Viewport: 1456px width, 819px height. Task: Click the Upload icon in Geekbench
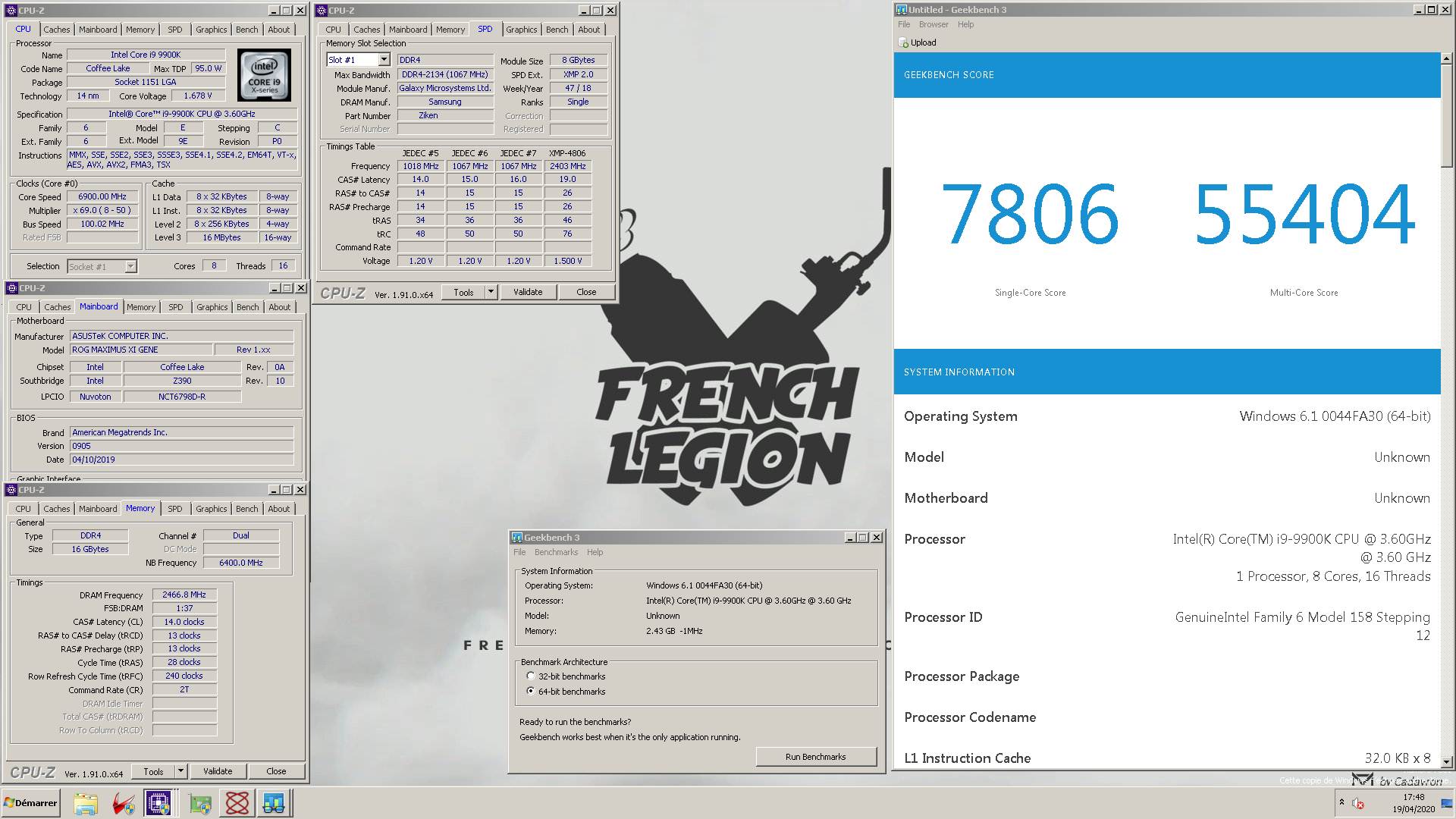point(903,42)
